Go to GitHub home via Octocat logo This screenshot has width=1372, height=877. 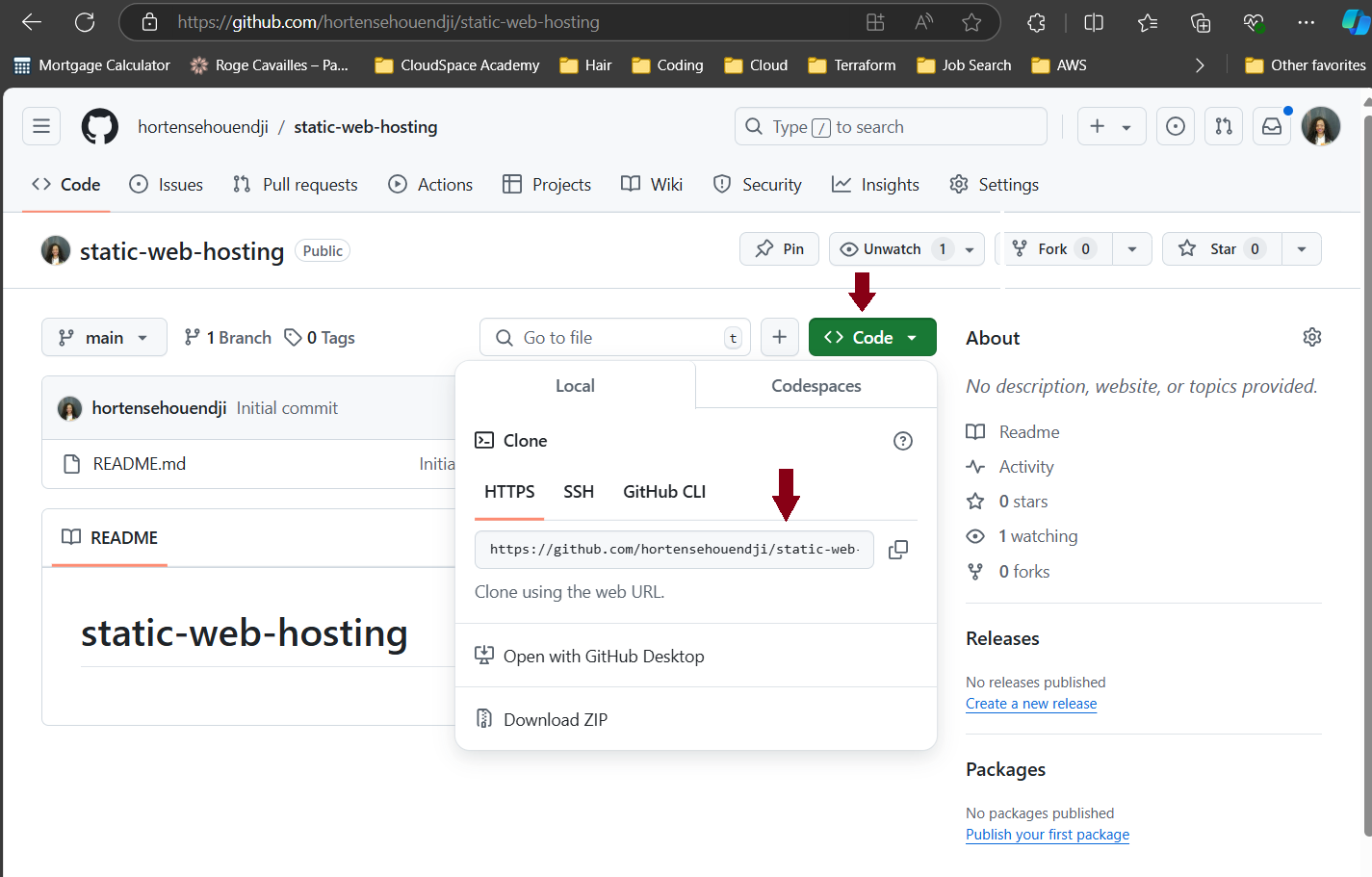pos(100,126)
